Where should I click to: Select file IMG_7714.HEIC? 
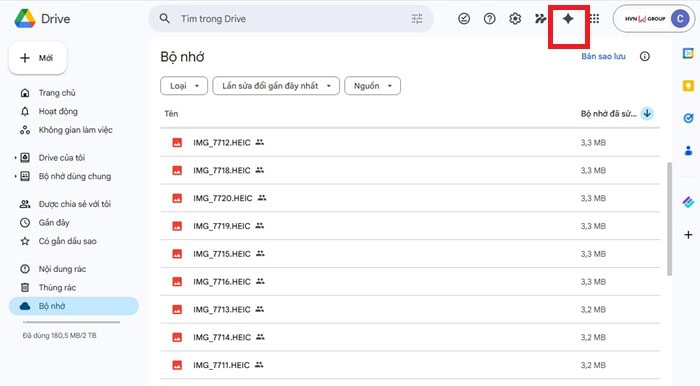pos(410,337)
